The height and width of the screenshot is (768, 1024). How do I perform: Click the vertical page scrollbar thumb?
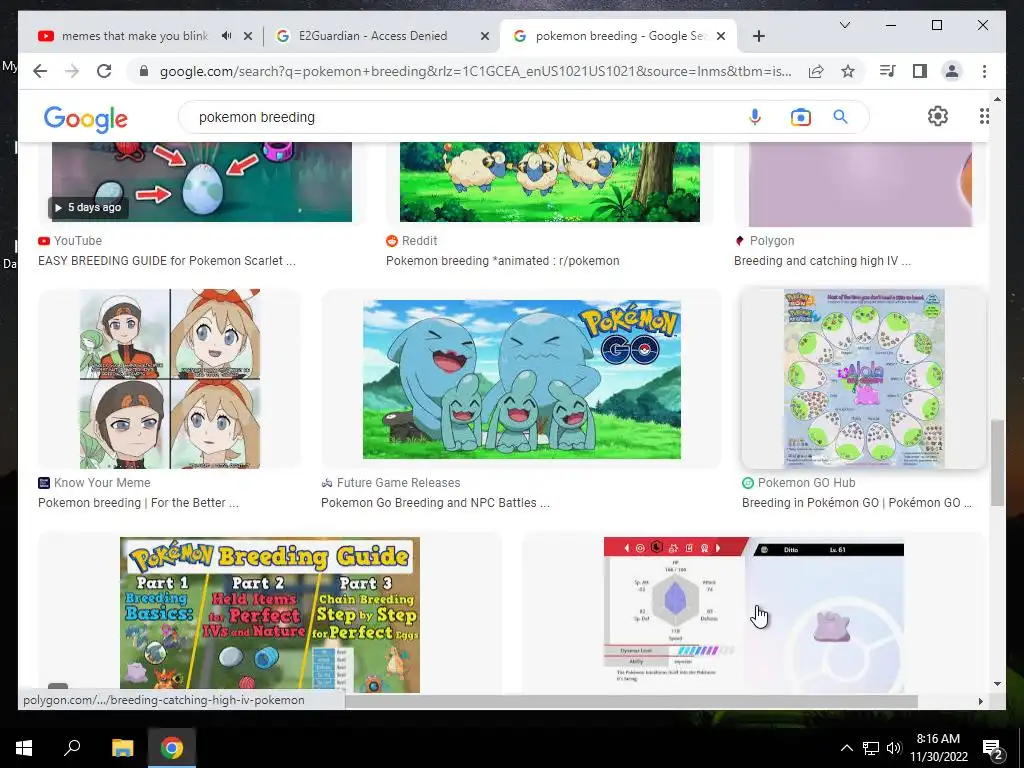coord(997,462)
